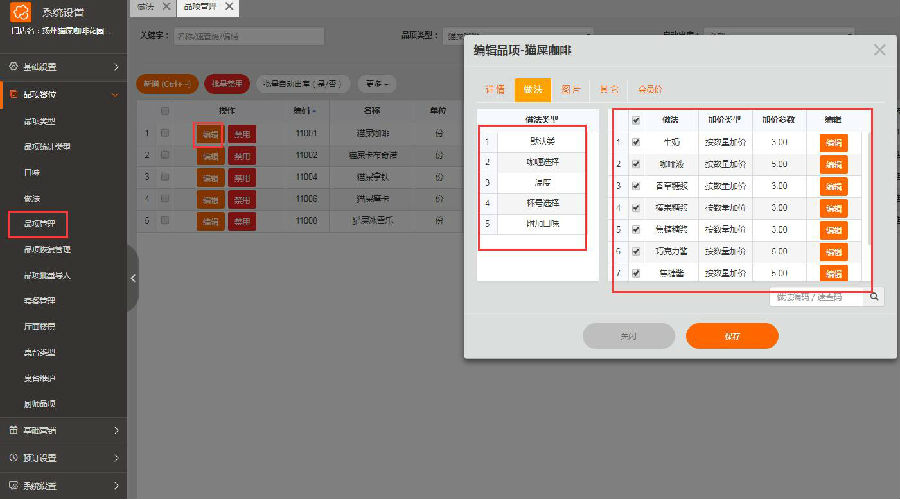Close the first tab using its X icon
900x499 pixels.
(x=167, y=7)
